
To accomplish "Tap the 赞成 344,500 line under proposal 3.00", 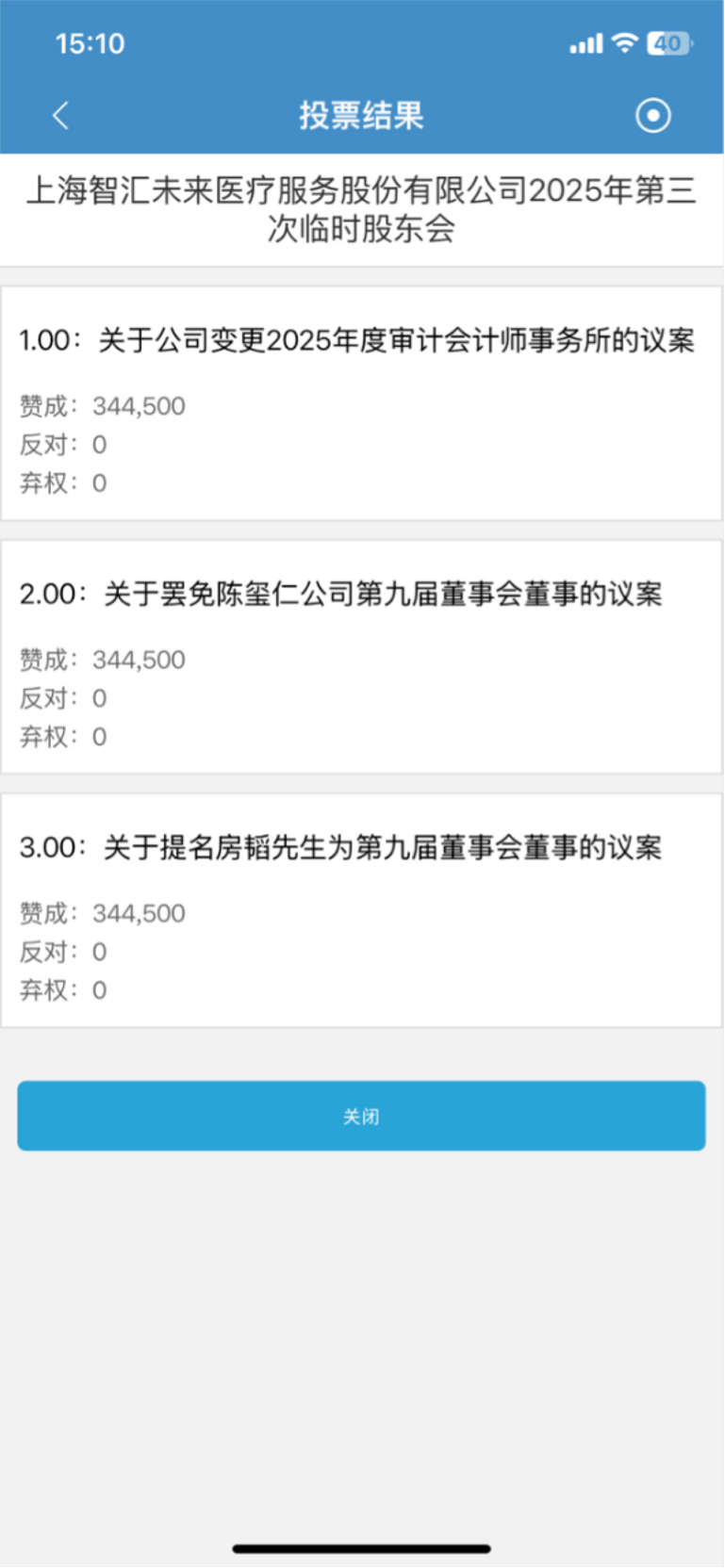I will coord(103,913).
